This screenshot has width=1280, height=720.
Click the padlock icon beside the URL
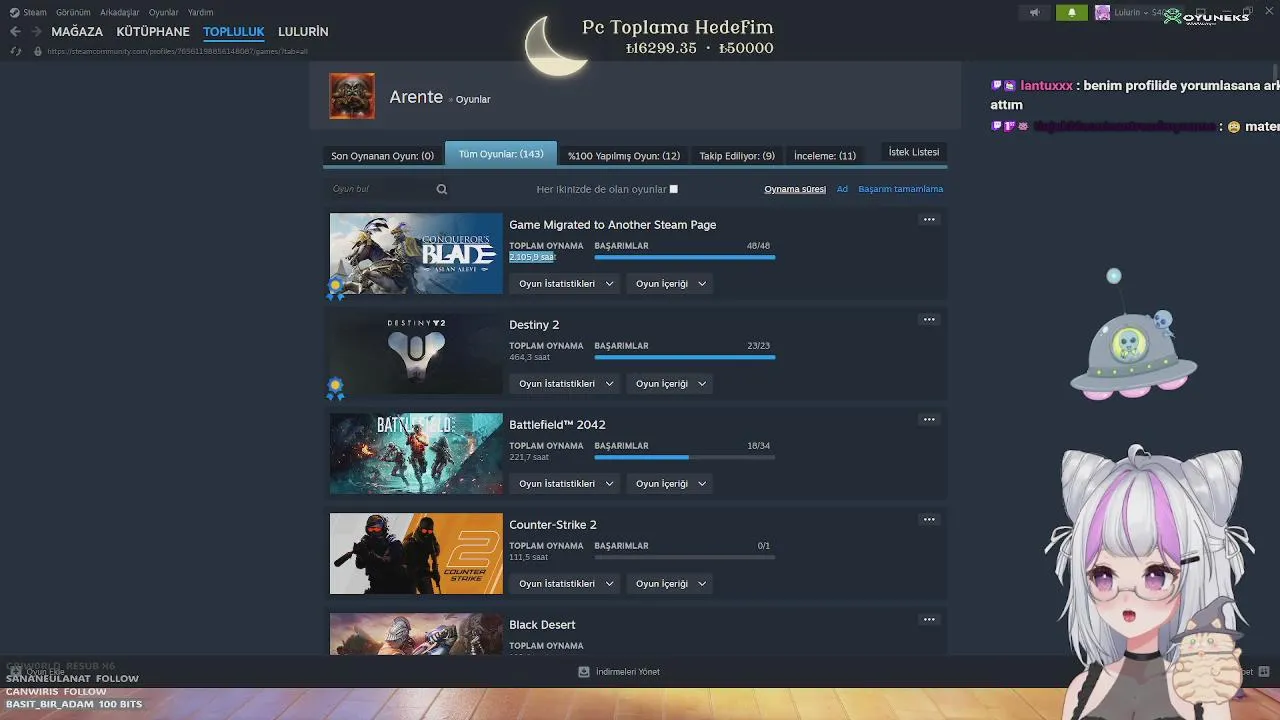coord(38,51)
